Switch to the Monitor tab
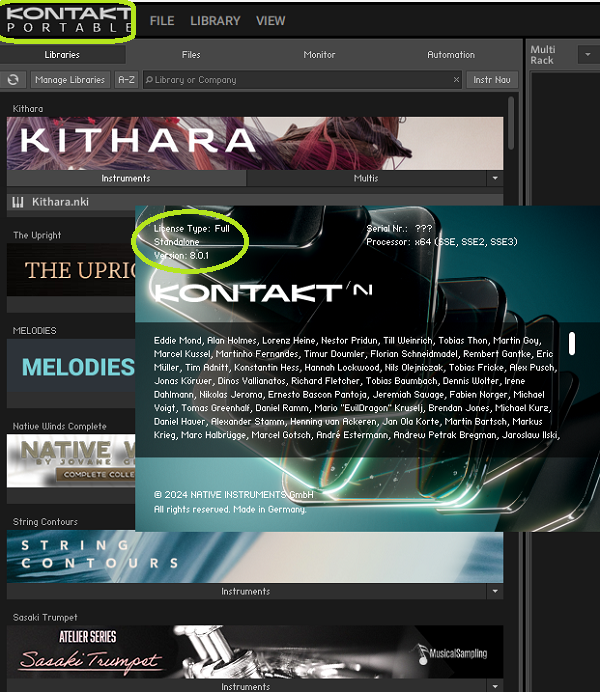The image size is (600, 692). (x=319, y=55)
